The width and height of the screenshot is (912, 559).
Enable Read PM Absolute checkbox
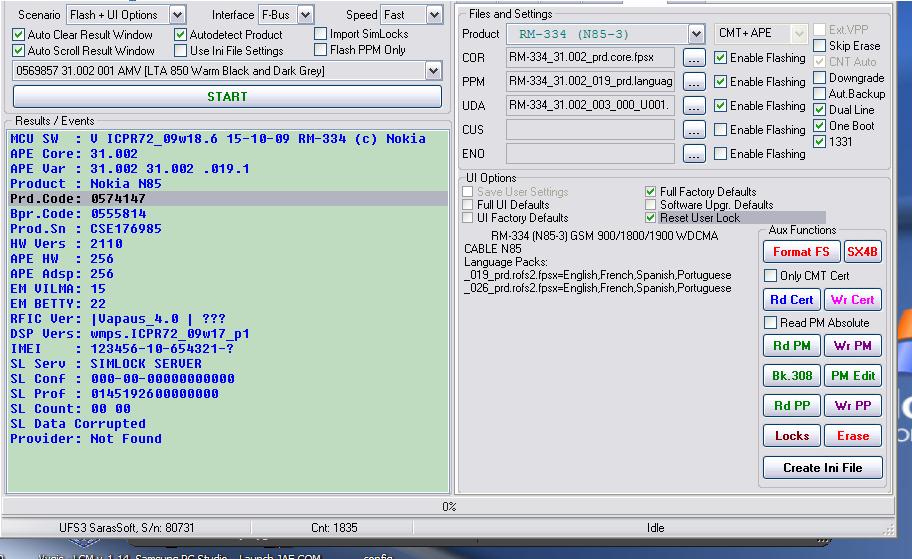(x=771, y=322)
